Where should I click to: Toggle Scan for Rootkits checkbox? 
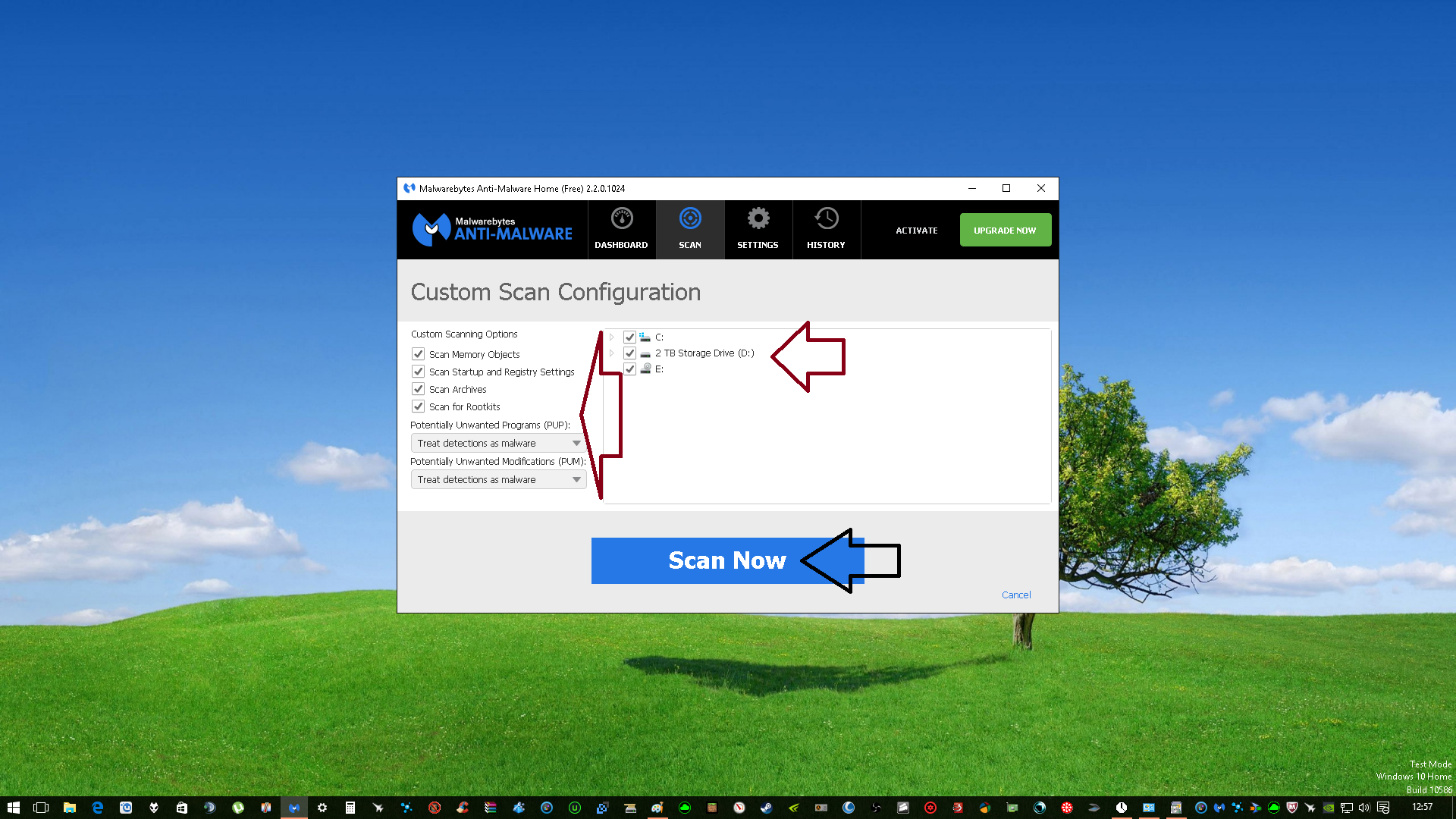click(x=418, y=406)
